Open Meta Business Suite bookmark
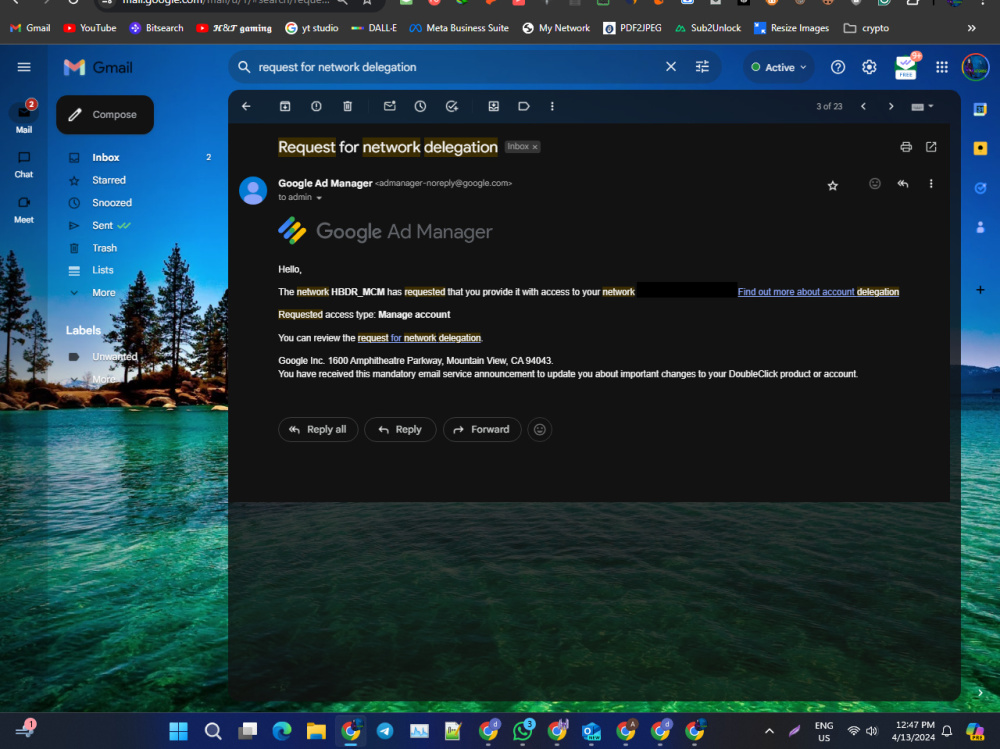The width and height of the screenshot is (1000, 749). coord(459,28)
